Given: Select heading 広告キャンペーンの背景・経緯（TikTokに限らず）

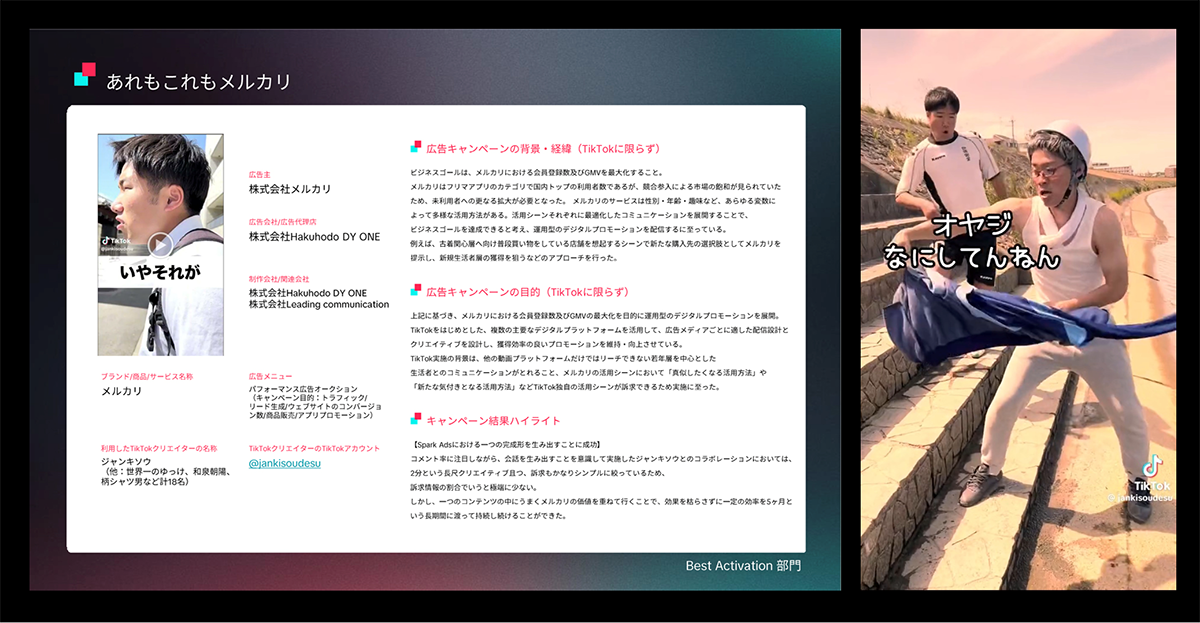Looking at the screenshot, I should tap(544, 148).
